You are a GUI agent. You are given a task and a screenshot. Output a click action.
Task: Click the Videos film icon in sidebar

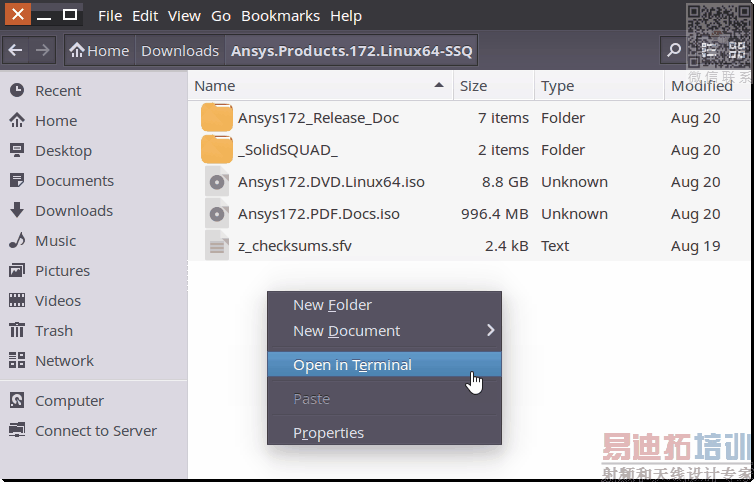(17, 300)
